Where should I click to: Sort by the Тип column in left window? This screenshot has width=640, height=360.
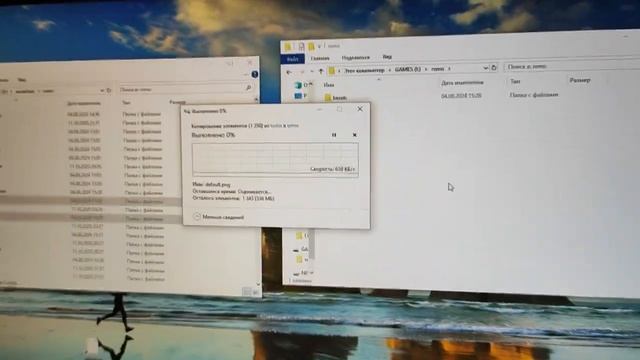(126, 103)
